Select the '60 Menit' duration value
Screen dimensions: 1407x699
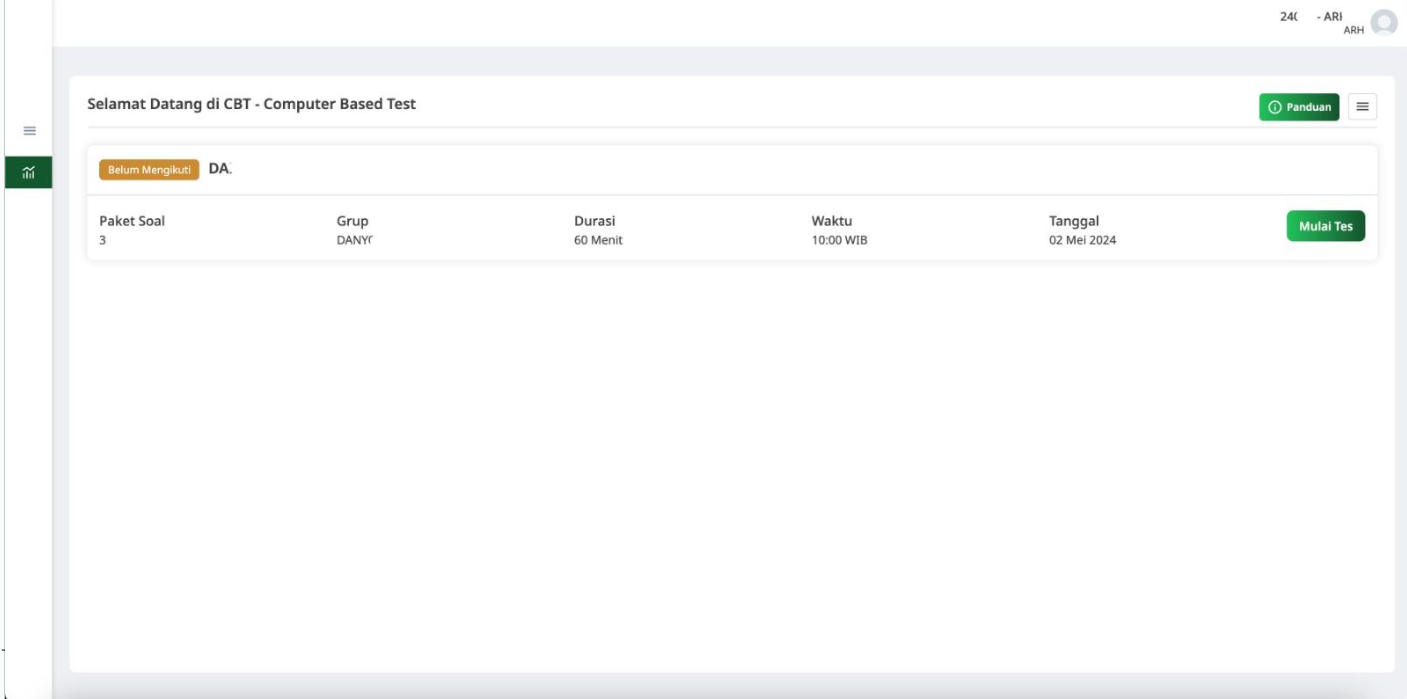coord(598,240)
